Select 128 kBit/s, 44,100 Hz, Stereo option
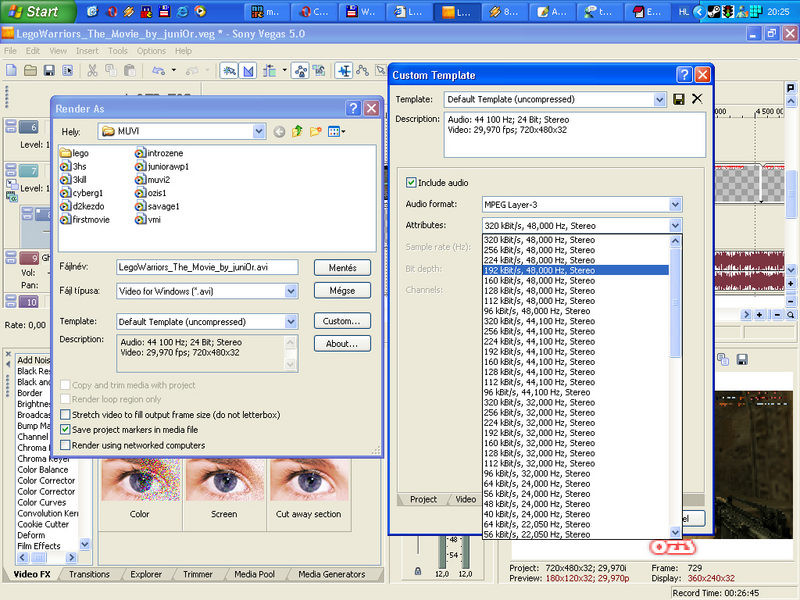This screenshot has height=600, width=800. point(576,372)
